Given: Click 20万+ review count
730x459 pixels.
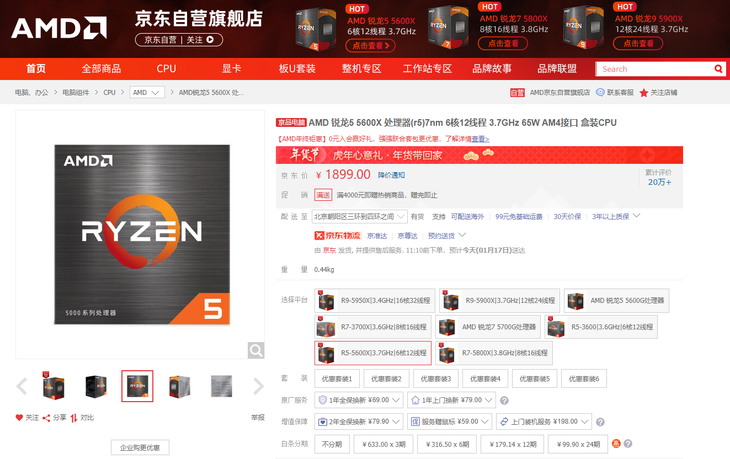Looking at the screenshot, I should coord(659,182).
